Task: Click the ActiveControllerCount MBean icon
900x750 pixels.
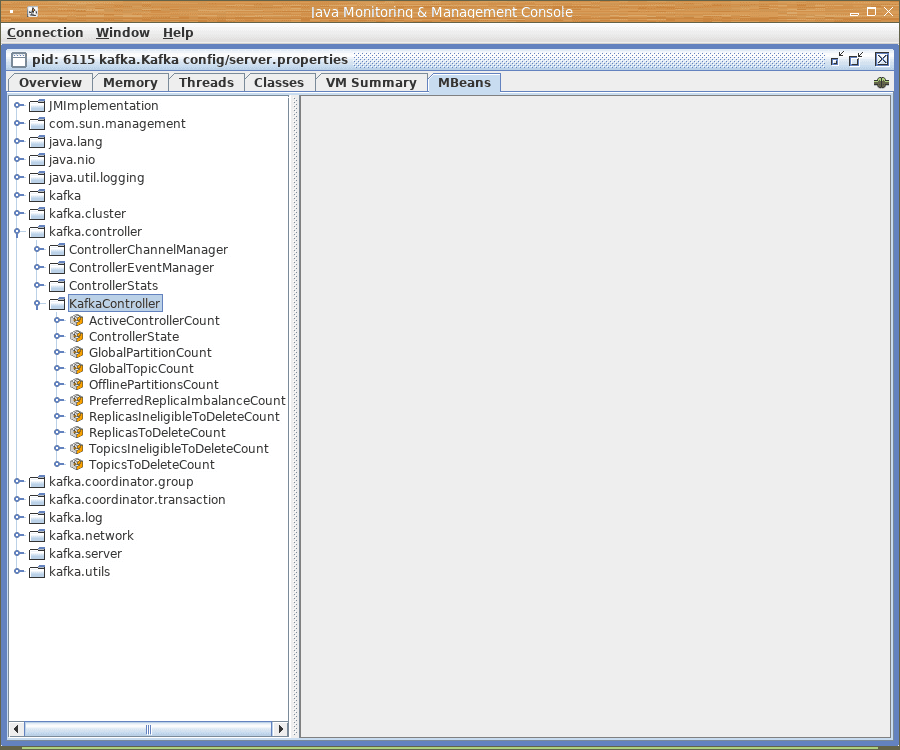Action: click(76, 320)
